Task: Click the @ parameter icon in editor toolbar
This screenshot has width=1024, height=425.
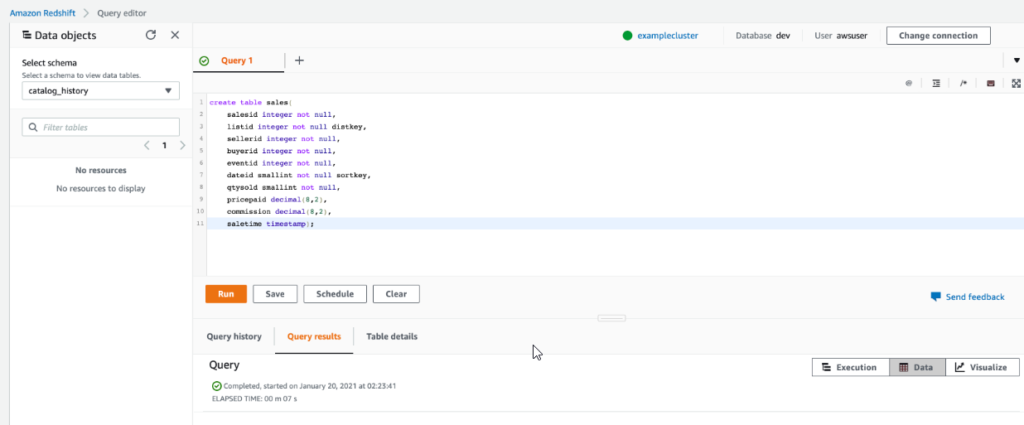Action: point(908,84)
